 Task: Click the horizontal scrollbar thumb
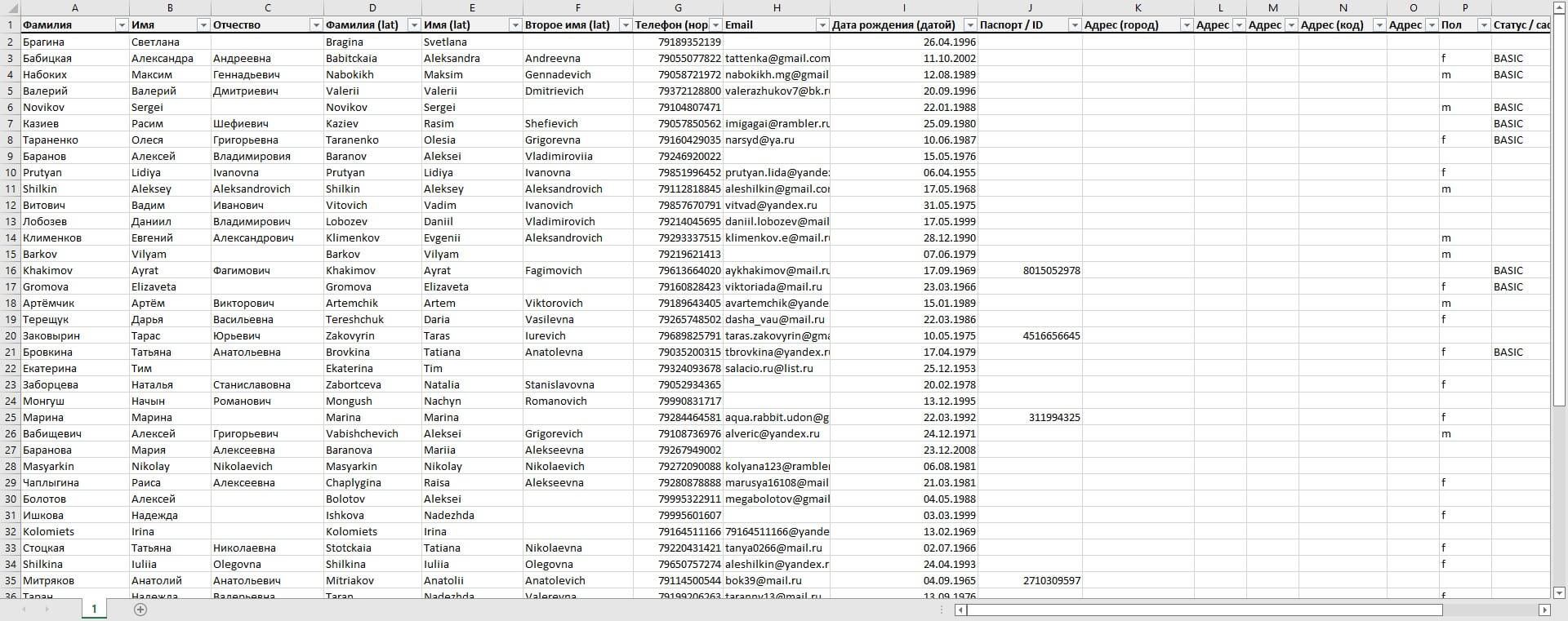tap(1205, 610)
